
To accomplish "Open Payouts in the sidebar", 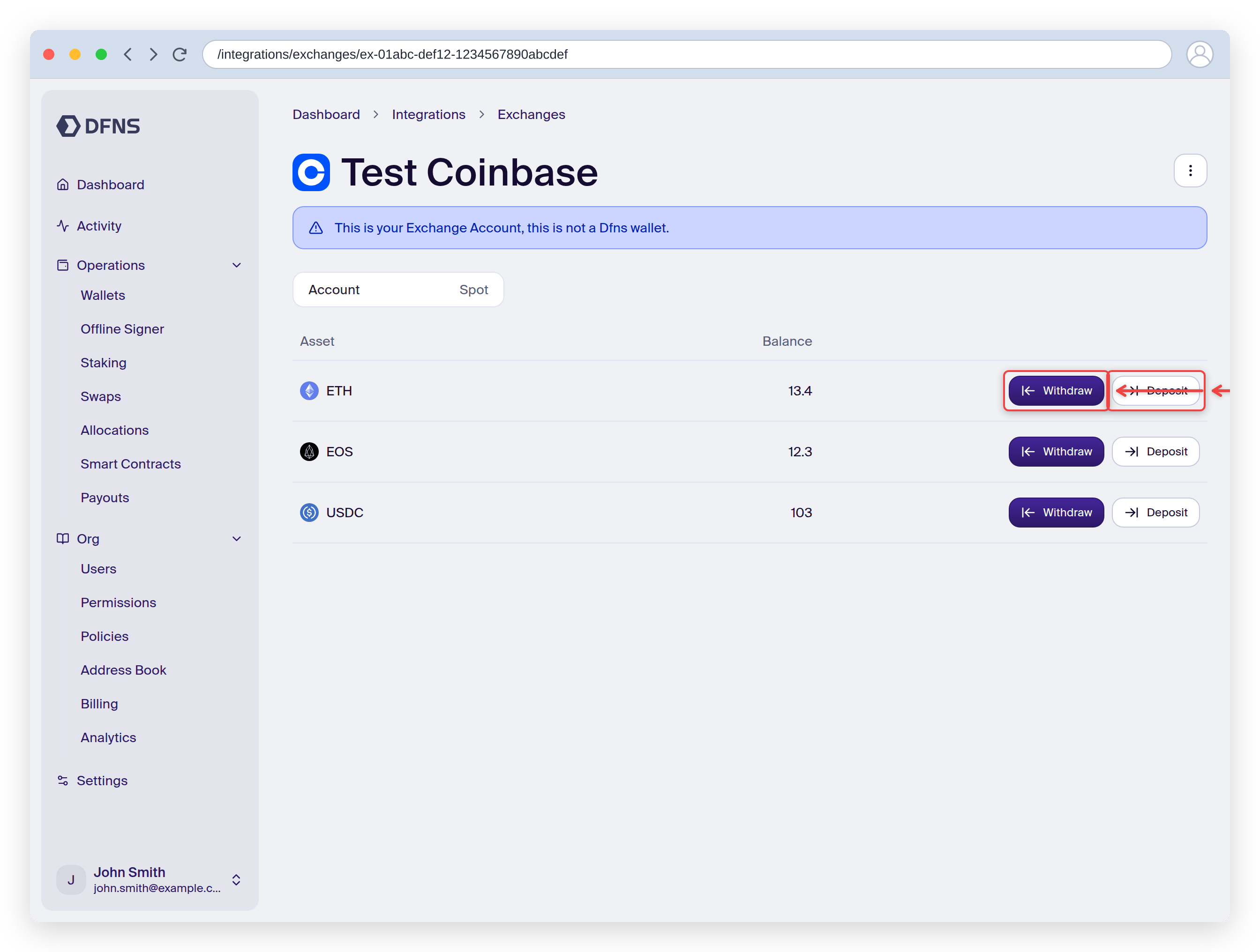I will [105, 498].
